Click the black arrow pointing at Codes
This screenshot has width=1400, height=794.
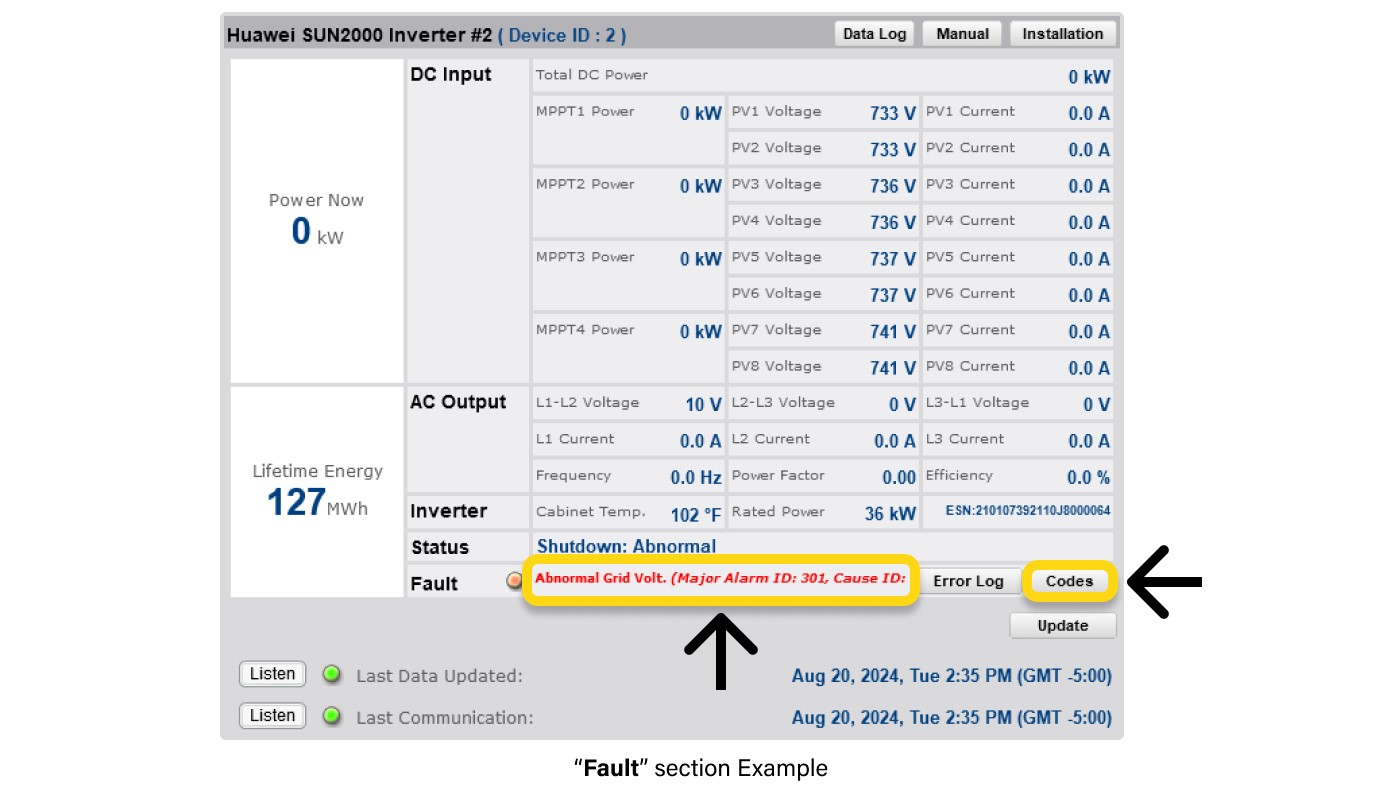(1163, 581)
